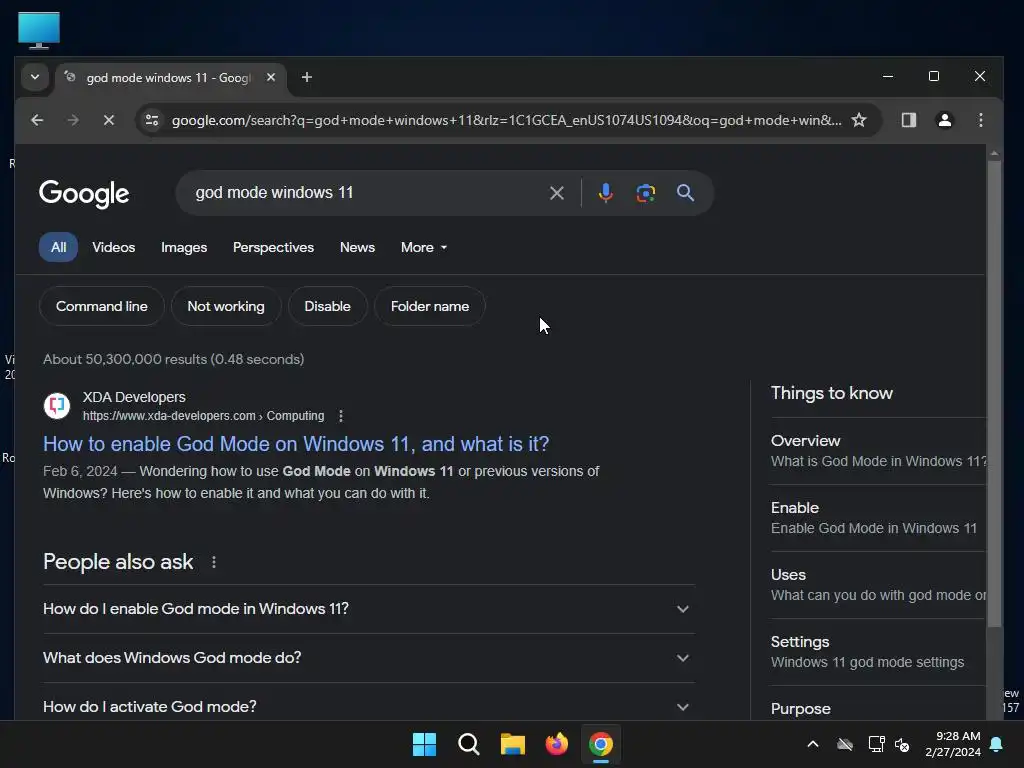Click the scrollbar up arrow
Viewport: 1024px width, 768px height.
click(994, 153)
